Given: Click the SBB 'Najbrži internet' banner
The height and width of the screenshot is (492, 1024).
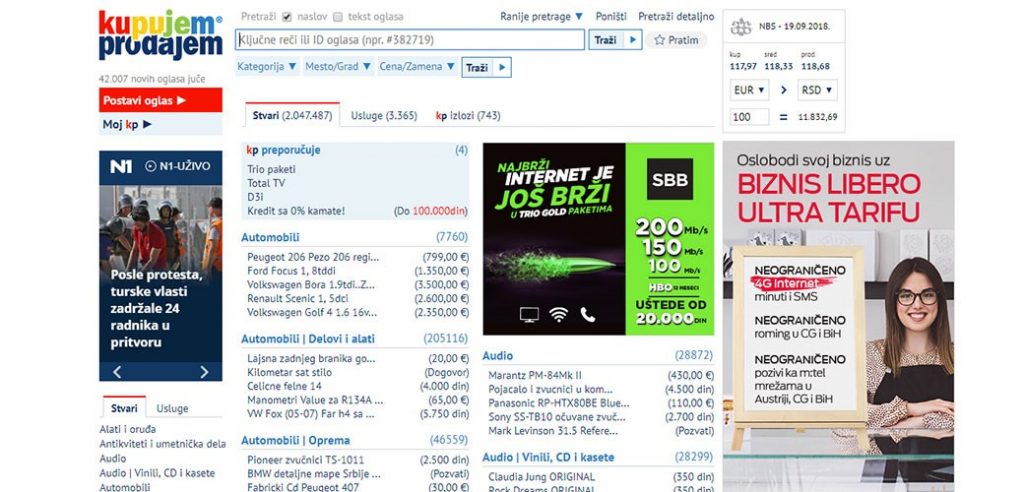Looking at the screenshot, I should [x=598, y=239].
